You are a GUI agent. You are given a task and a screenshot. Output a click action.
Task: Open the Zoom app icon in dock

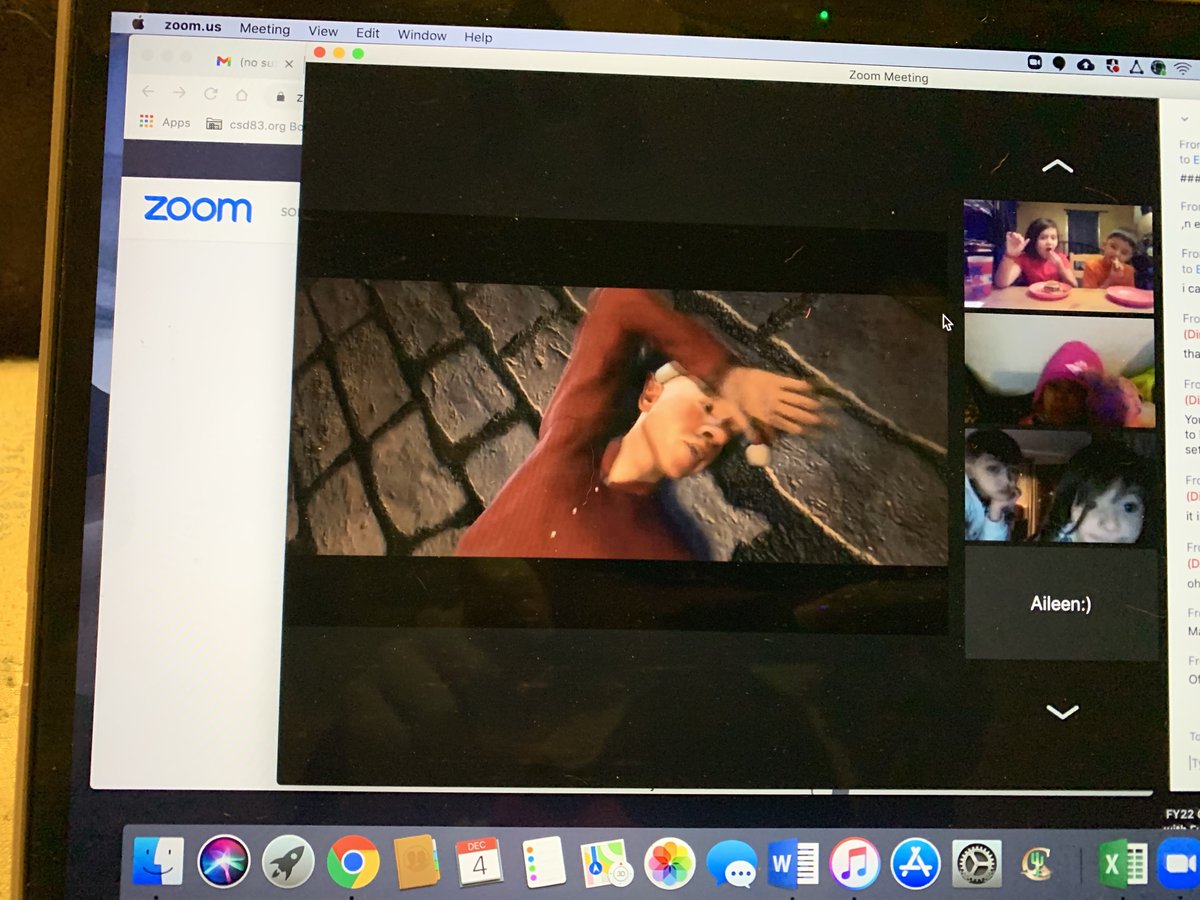[x=1178, y=864]
